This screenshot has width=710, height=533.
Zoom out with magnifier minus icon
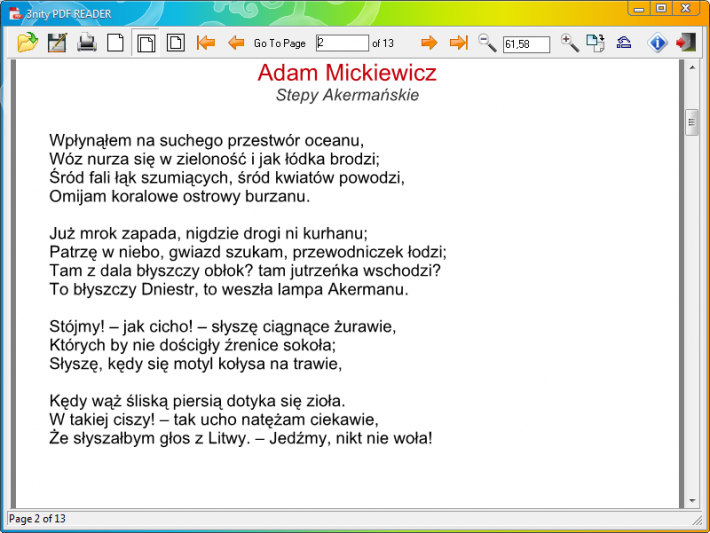488,43
